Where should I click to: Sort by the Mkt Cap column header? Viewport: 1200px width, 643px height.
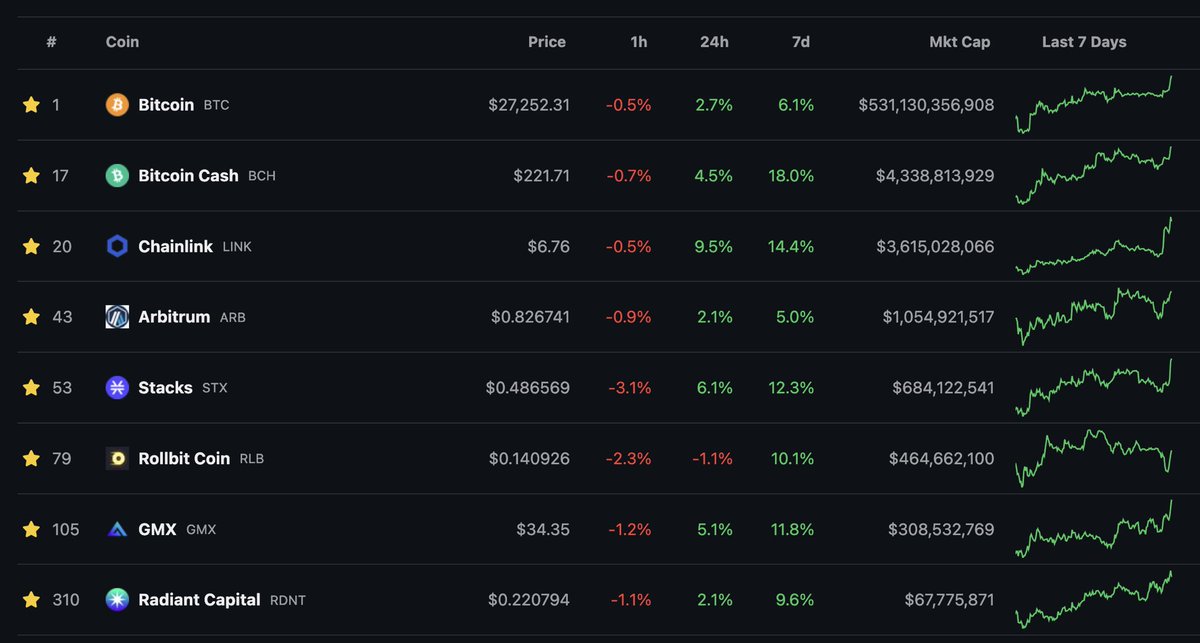click(x=958, y=42)
